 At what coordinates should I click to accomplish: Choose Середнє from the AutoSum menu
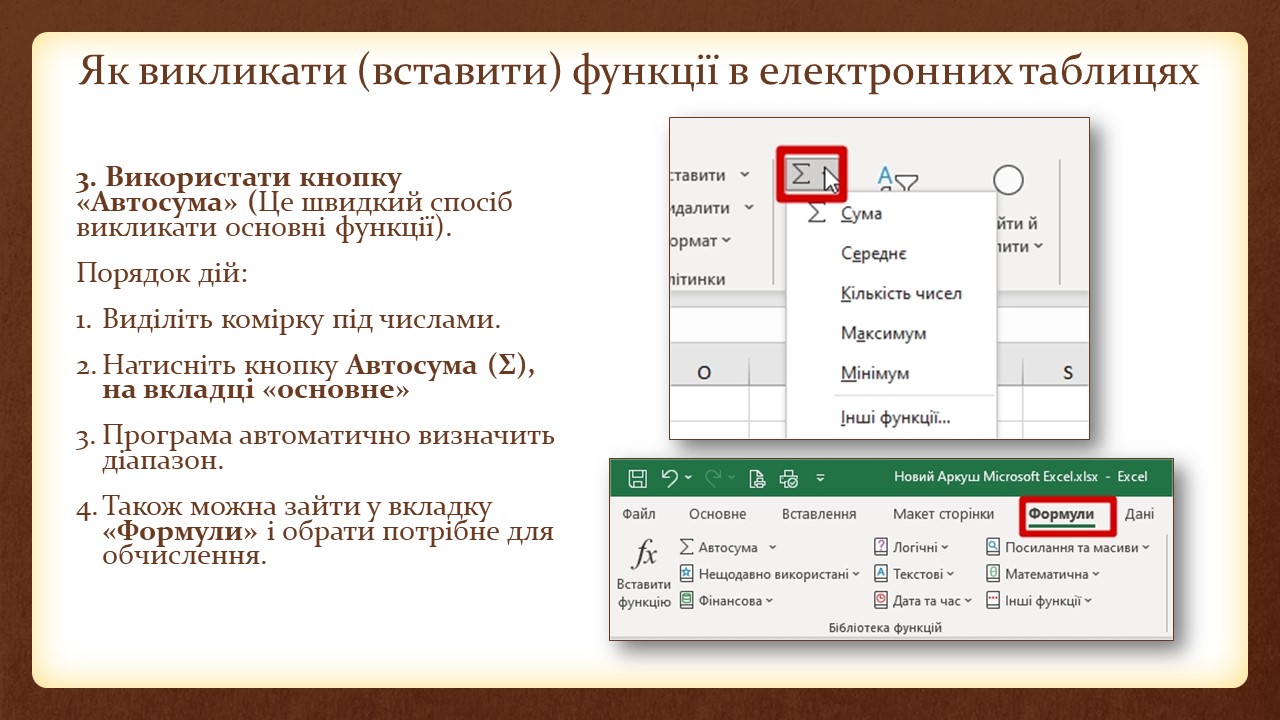[874, 254]
